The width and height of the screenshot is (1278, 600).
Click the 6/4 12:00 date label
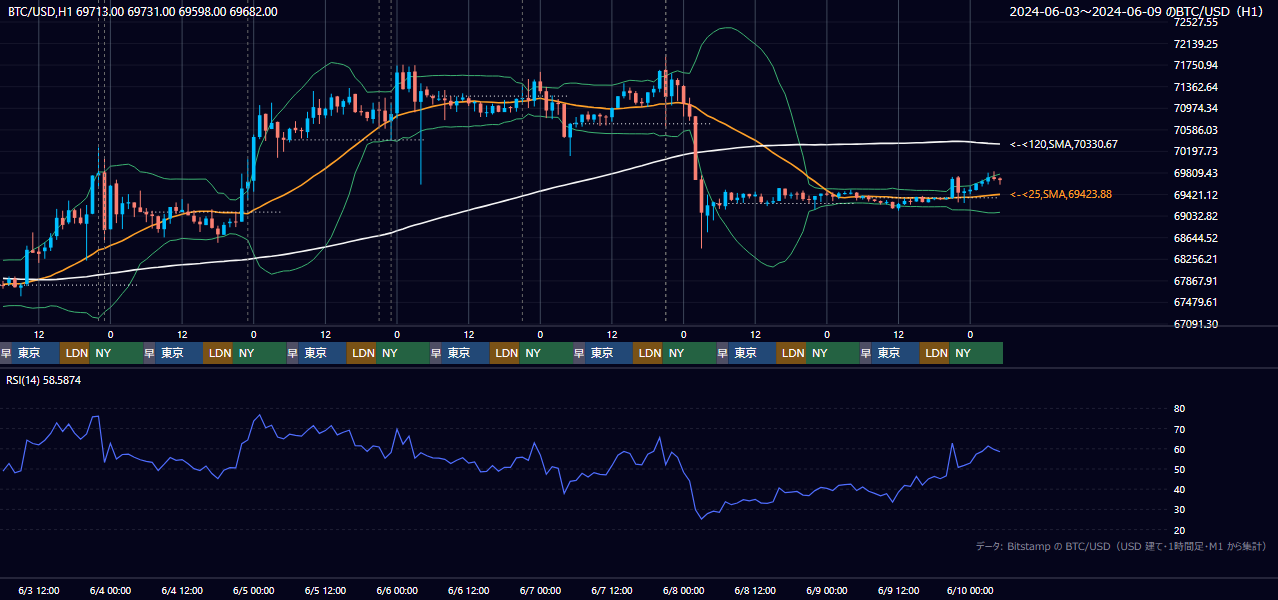pyautogui.click(x=182, y=590)
